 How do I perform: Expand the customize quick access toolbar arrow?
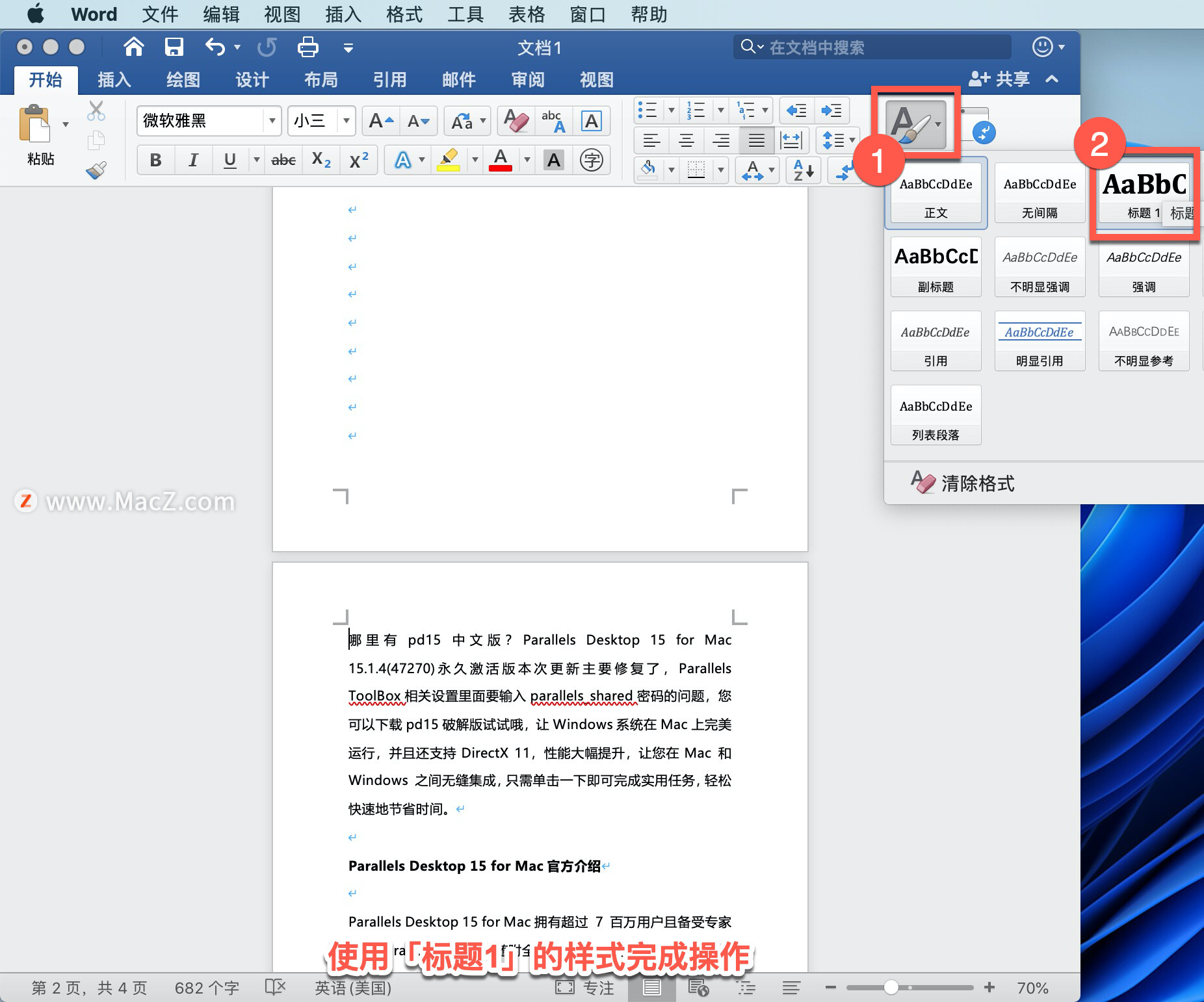(348, 47)
